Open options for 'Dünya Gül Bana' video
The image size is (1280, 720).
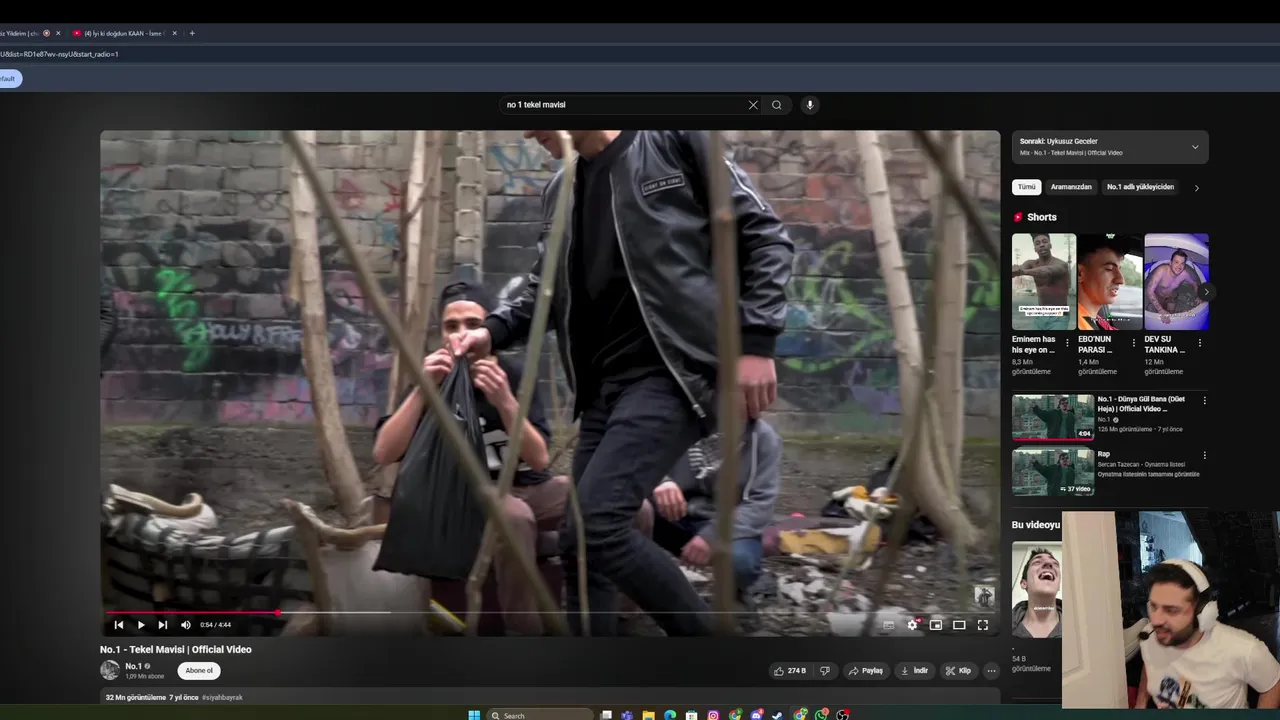coord(1204,400)
